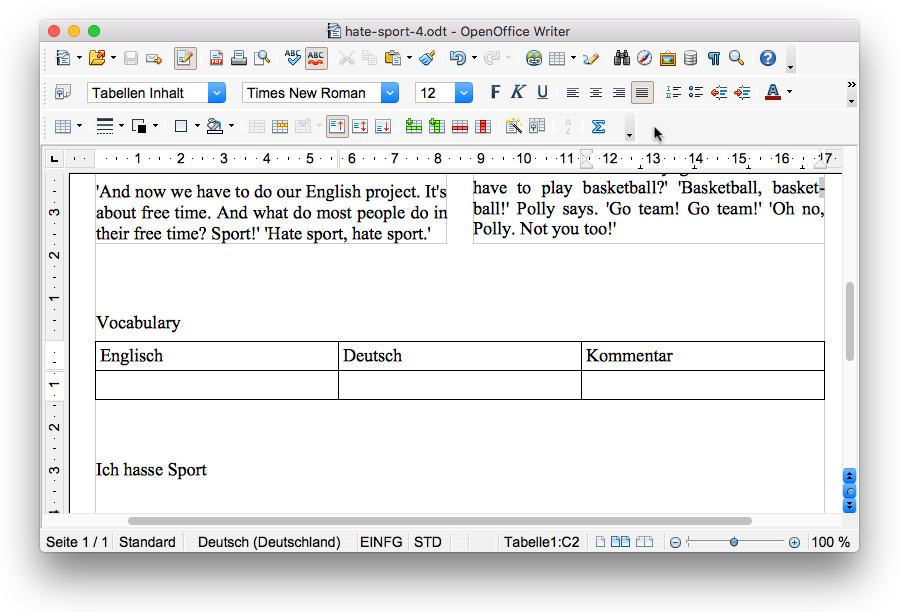Toggle bold formatting (F)
899x612 pixels.
[x=495, y=92]
